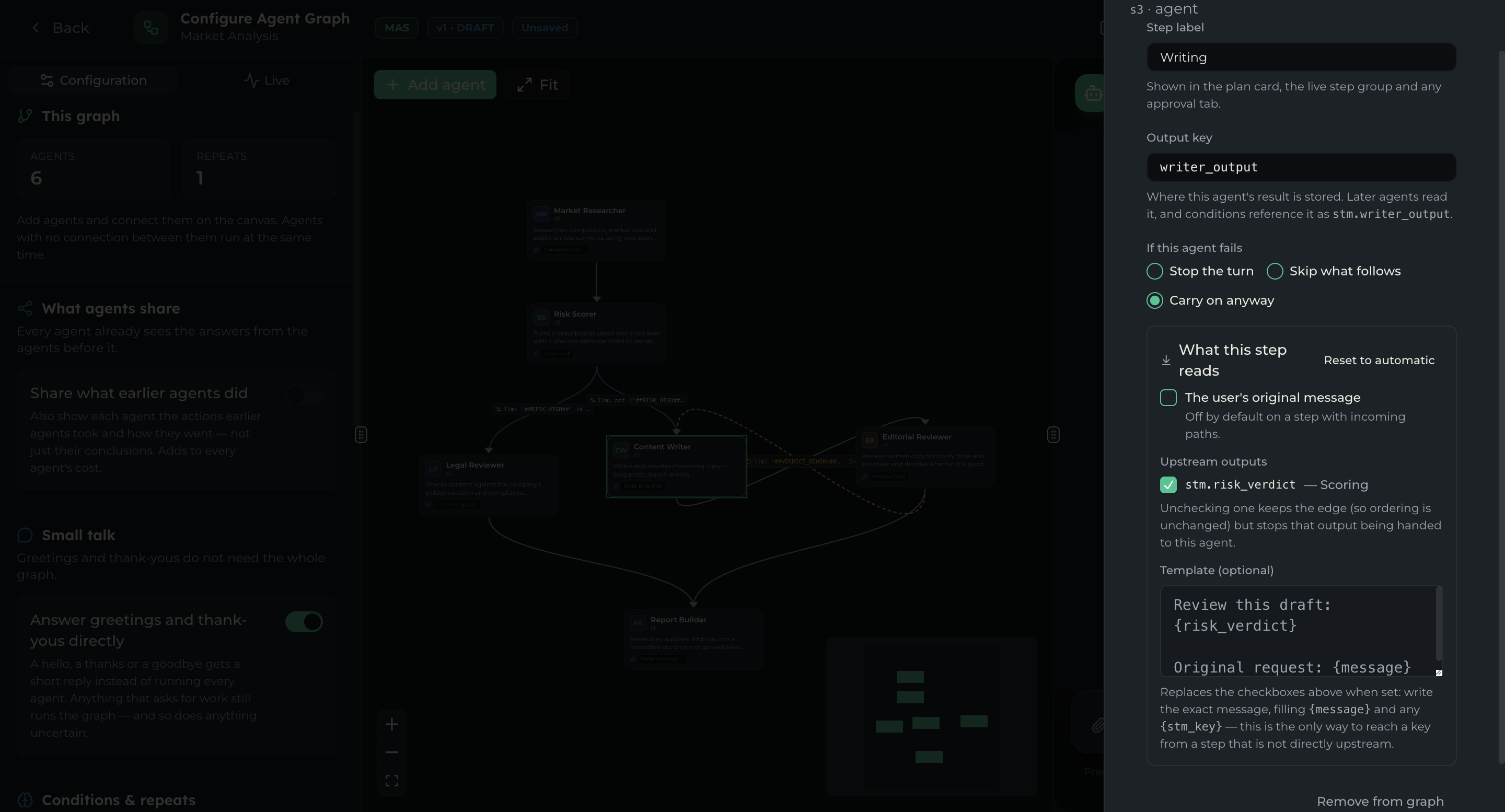Check The user's original message checkbox

[x=1168, y=397]
